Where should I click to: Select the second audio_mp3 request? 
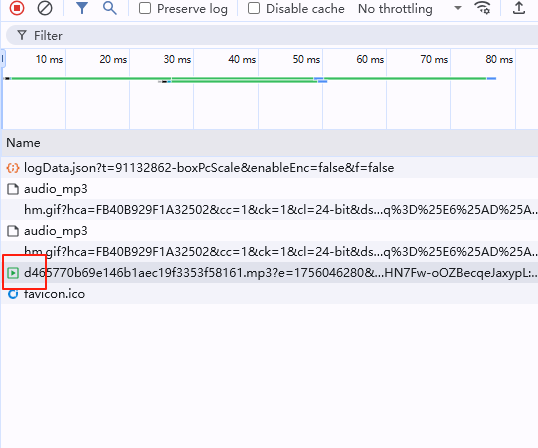pos(269,231)
